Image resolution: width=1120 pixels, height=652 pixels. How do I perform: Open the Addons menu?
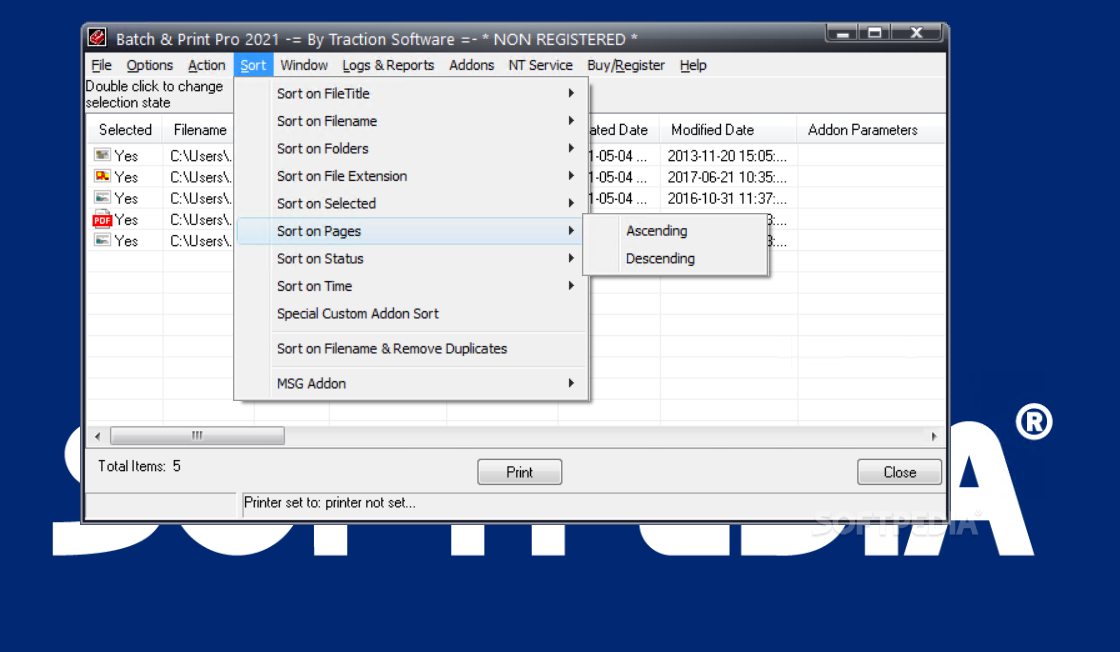coord(471,65)
